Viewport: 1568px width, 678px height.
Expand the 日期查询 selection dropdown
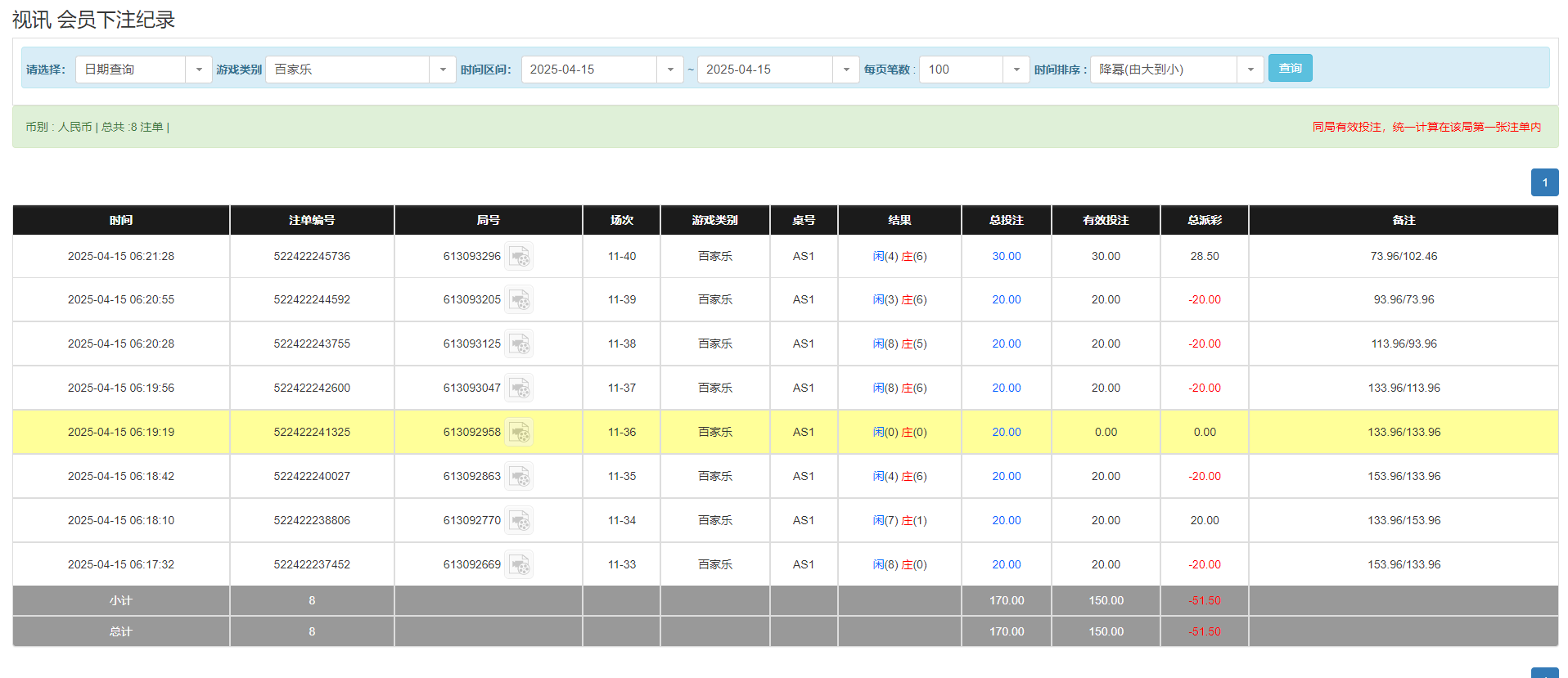coord(198,70)
